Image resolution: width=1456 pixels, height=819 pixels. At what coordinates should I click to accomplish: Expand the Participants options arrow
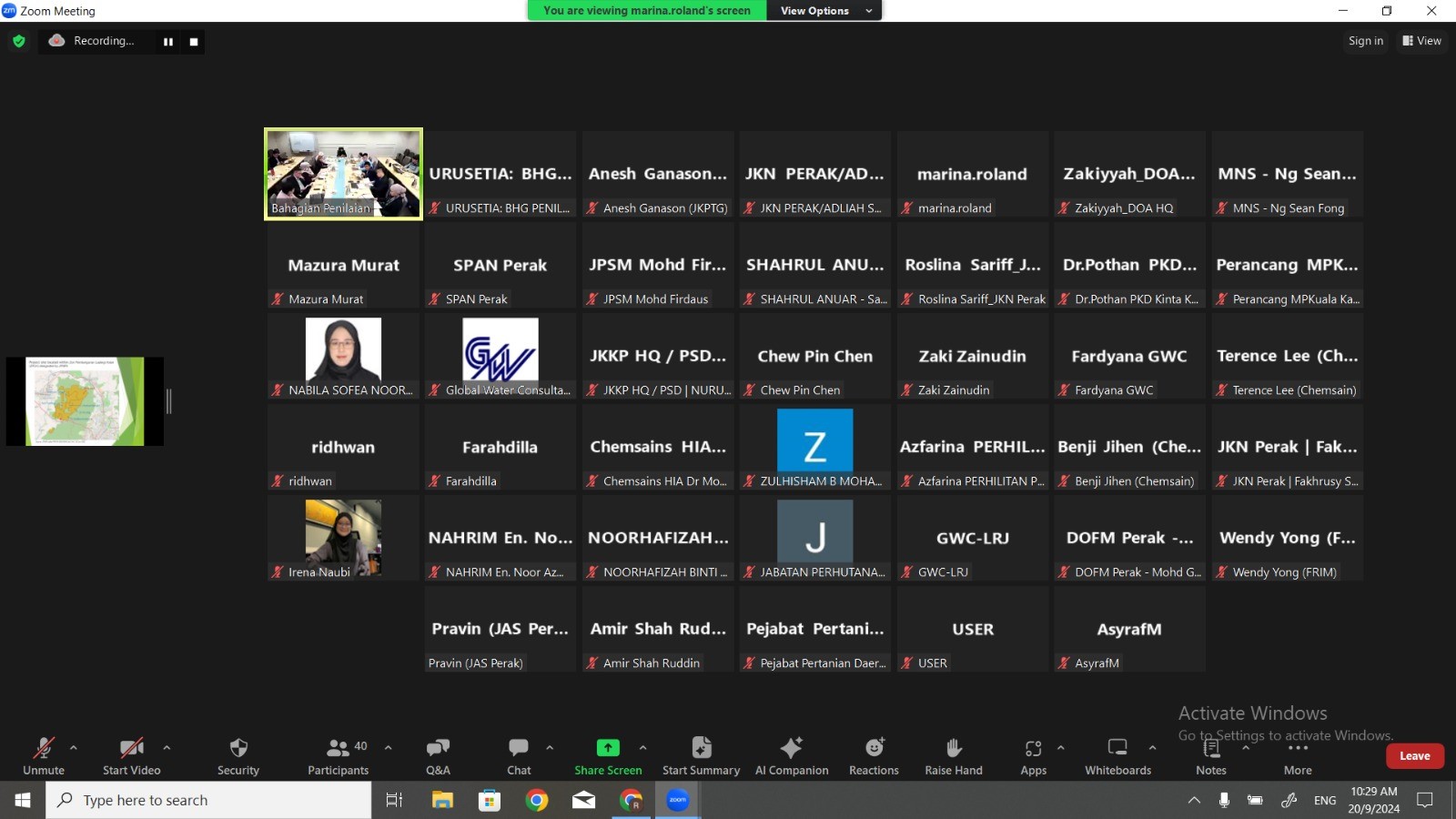click(x=389, y=748)
